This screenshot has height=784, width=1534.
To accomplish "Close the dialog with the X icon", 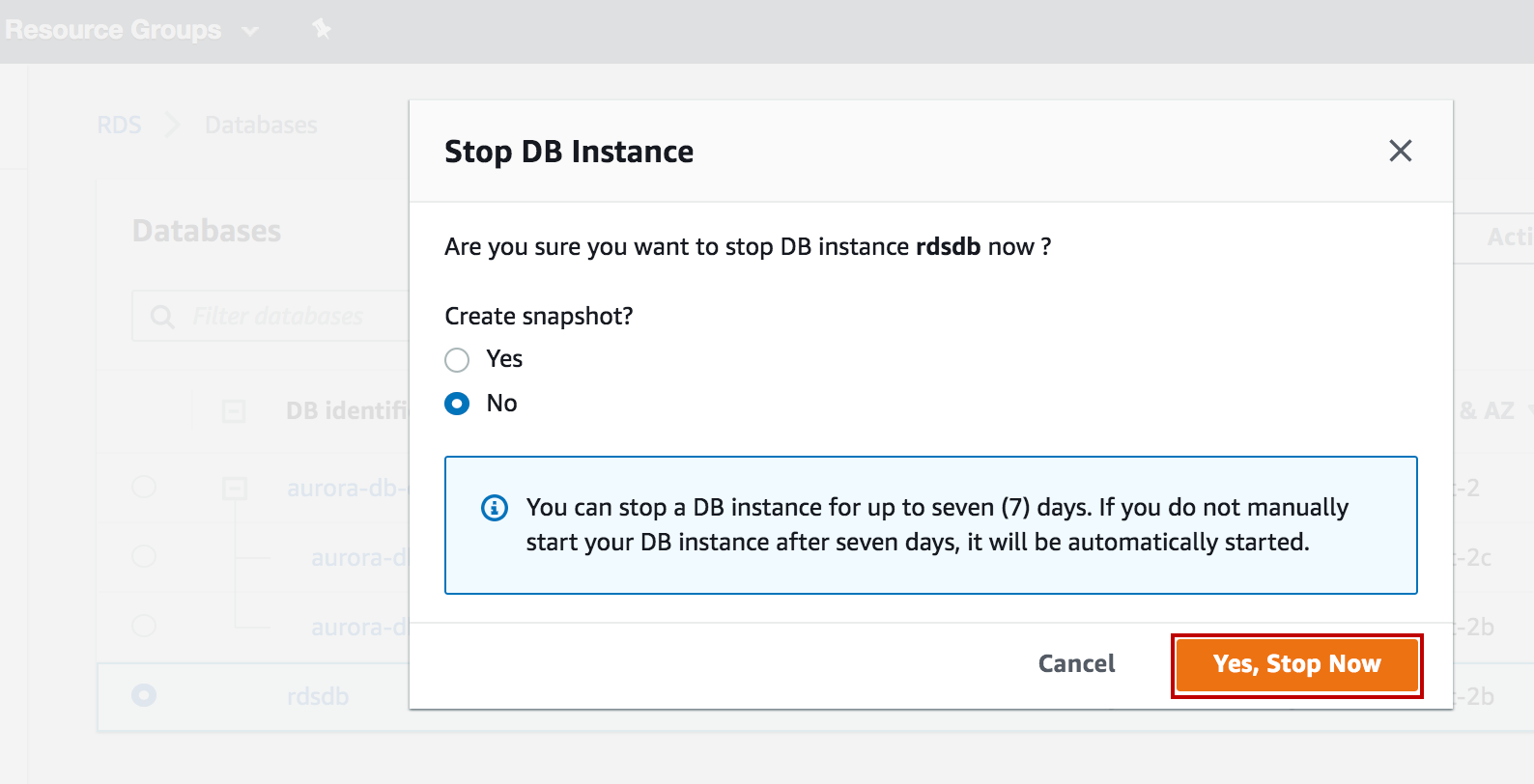I will [1400, 151].
